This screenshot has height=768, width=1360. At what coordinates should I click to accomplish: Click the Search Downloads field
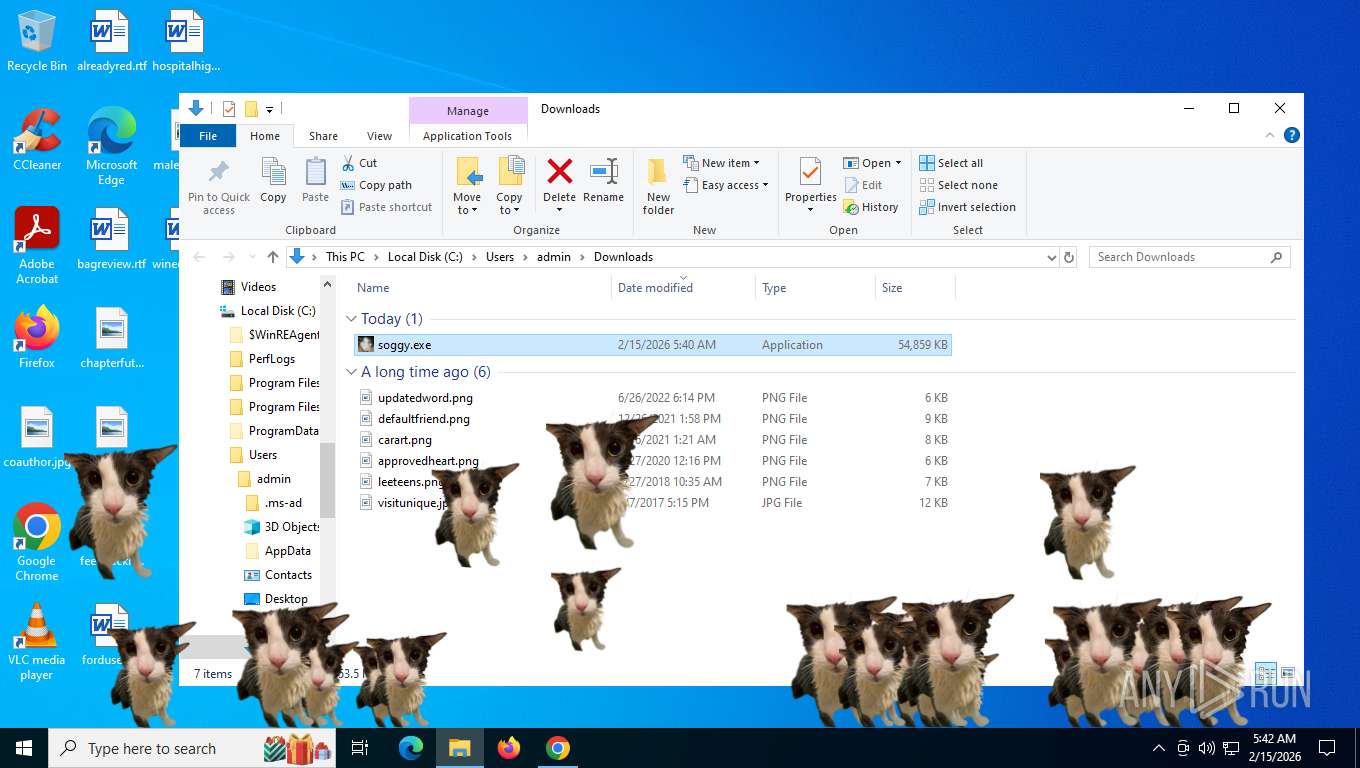click(1189, 257)
